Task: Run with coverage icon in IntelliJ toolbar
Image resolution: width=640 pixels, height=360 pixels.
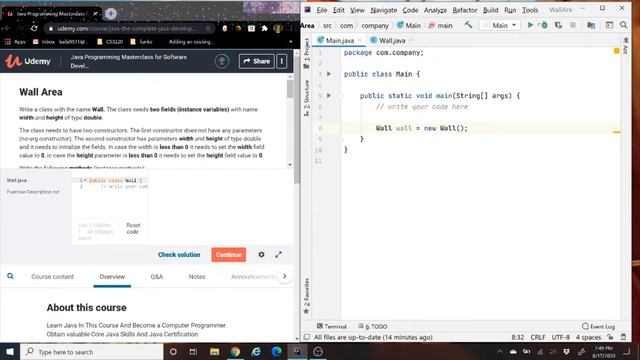Action: [558, 25]
